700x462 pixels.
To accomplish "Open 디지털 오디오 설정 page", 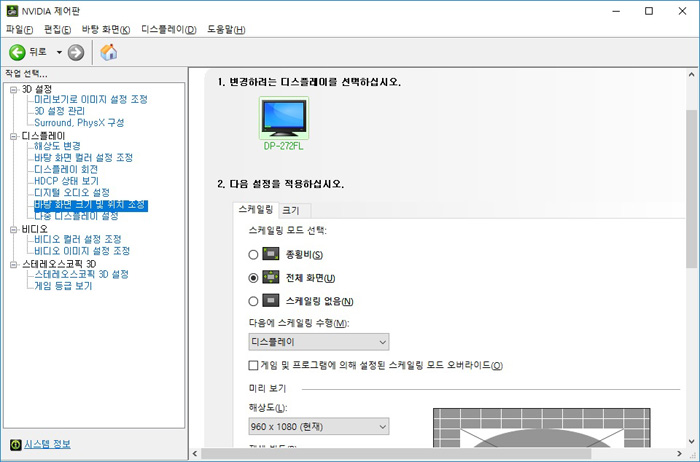I will (72, 192).
